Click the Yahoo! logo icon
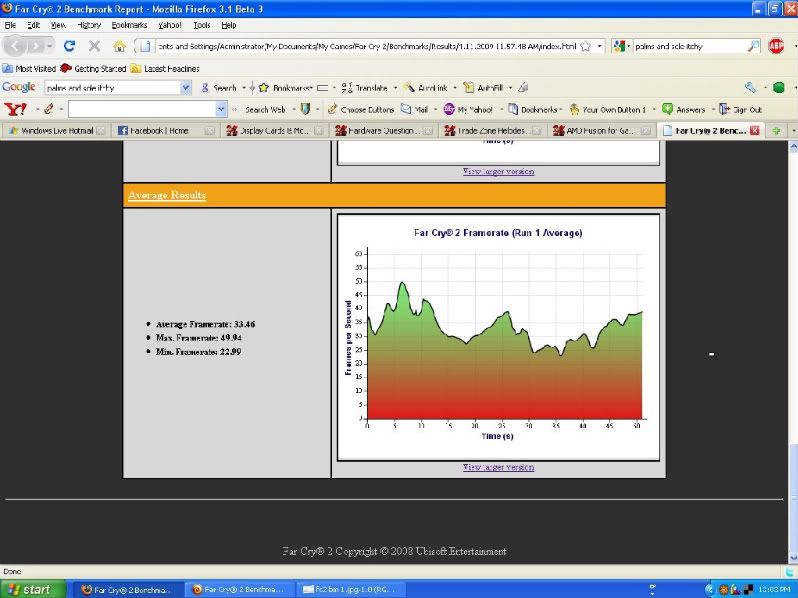 pos(16,109)
